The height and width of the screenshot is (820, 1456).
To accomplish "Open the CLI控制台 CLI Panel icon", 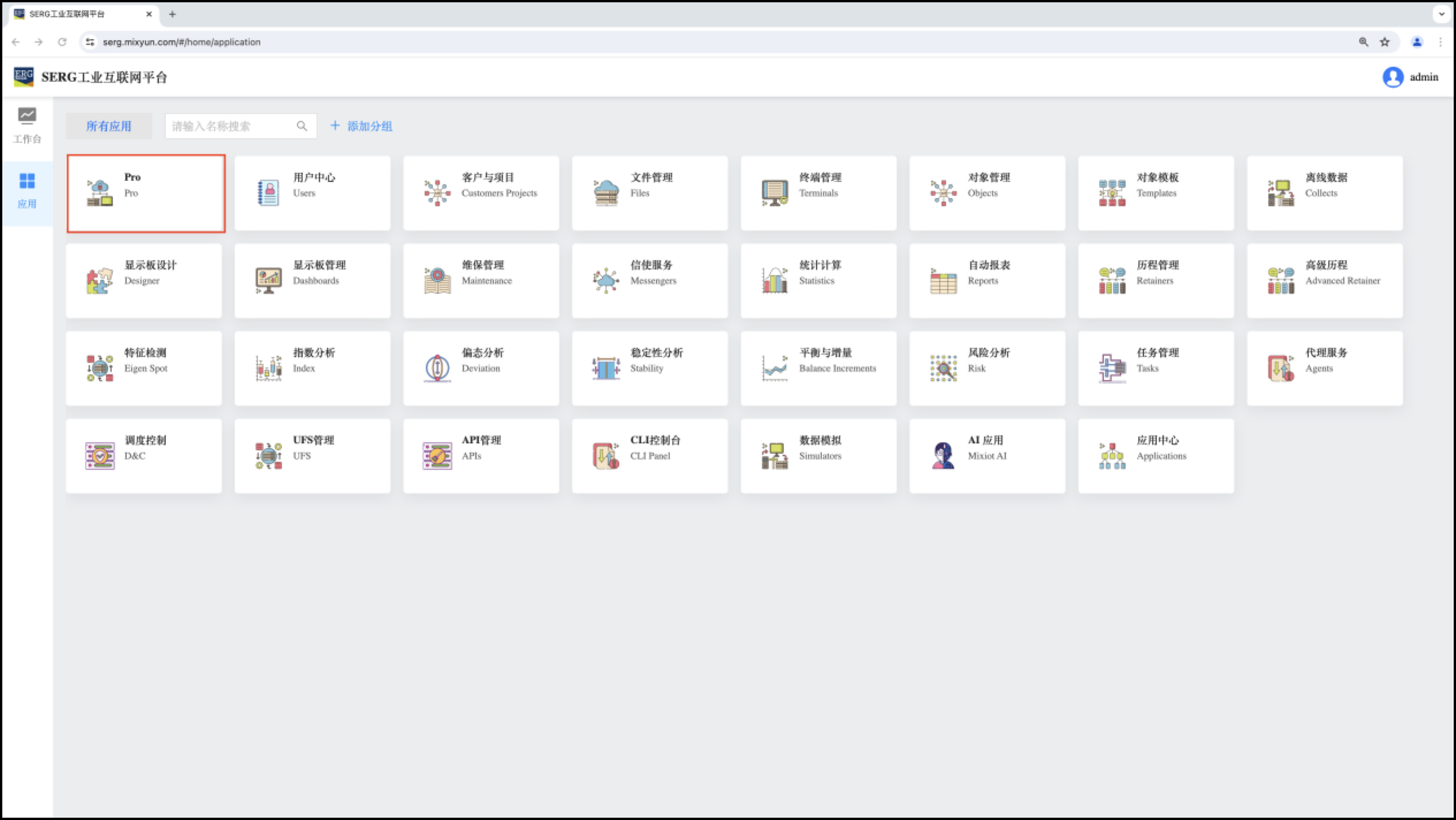I will click(x=605, y=455).
